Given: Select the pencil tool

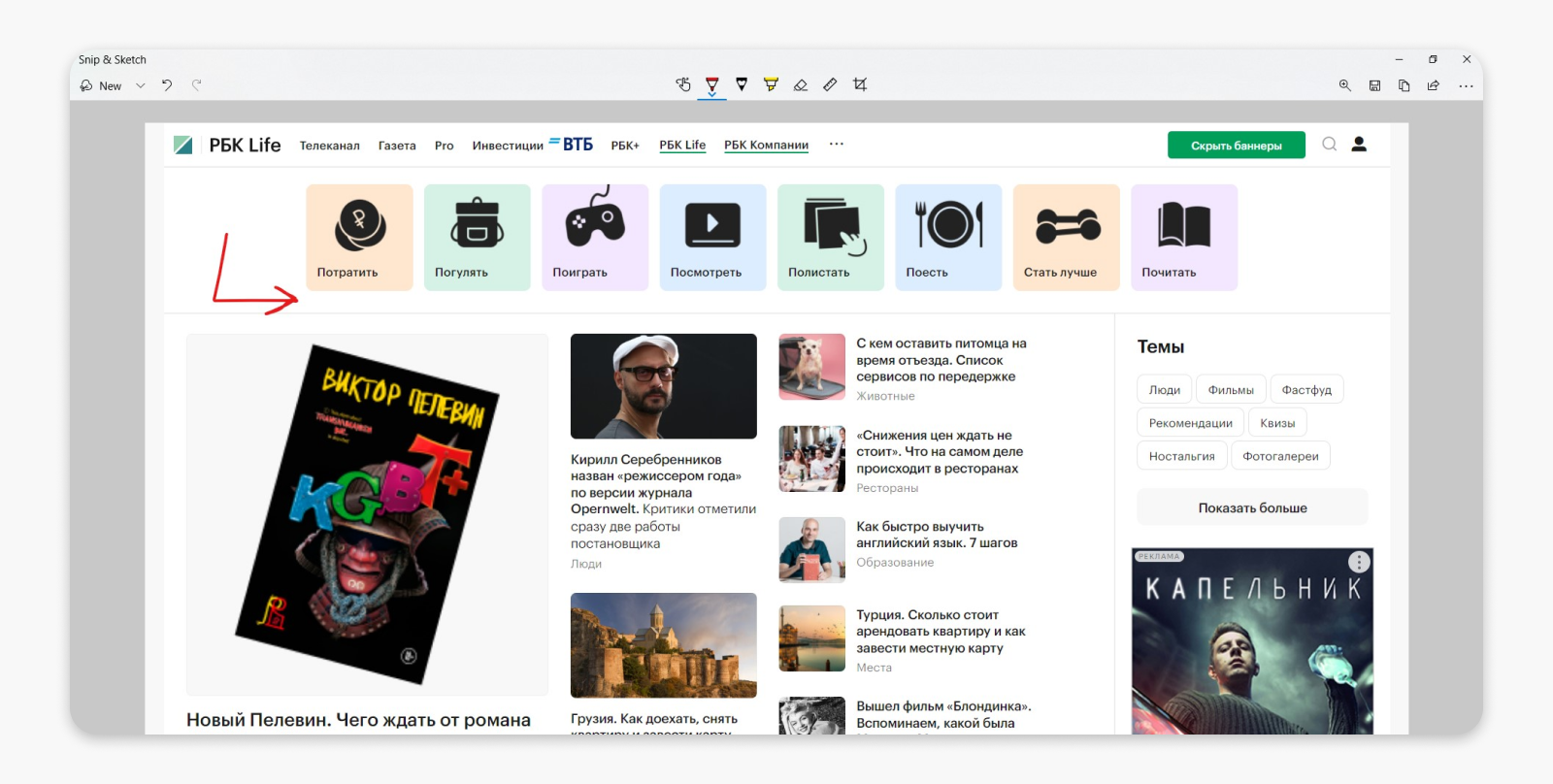Looking at the screenshot, I should (742, 85).
